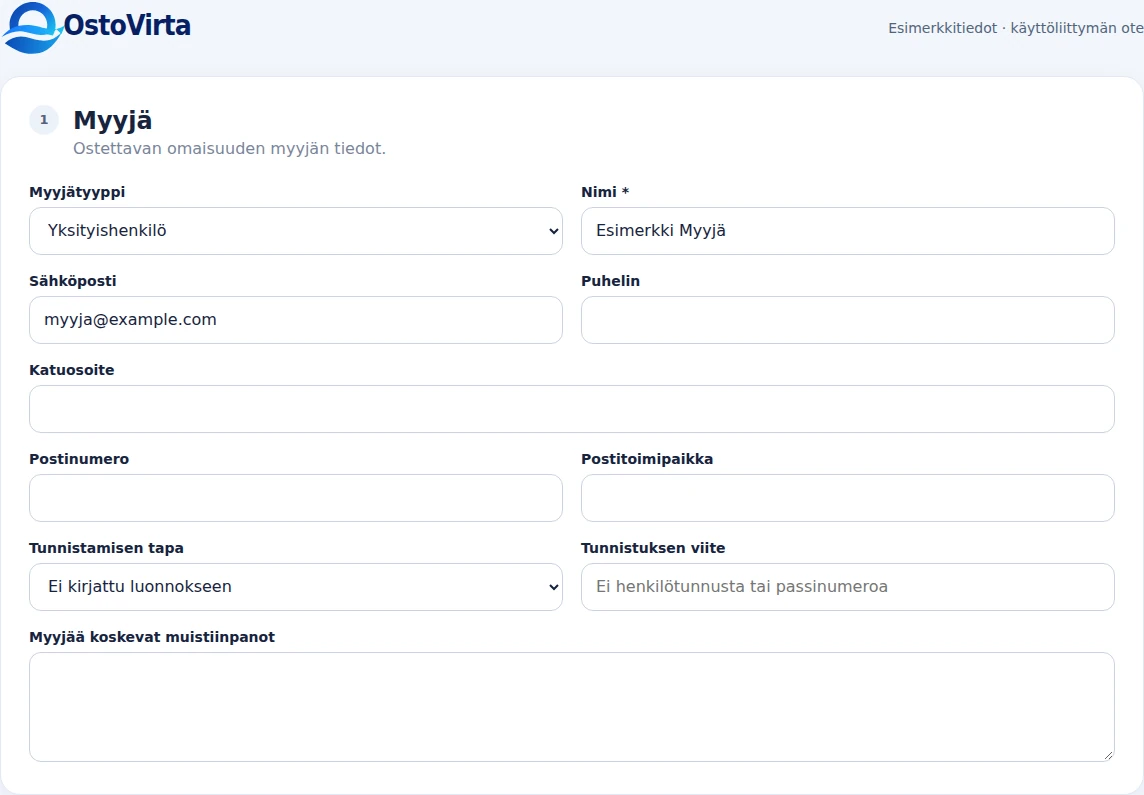Click the textarea resize handle corner
The width and height of the screenshot is (1144, 795).
coord(1108,756)
